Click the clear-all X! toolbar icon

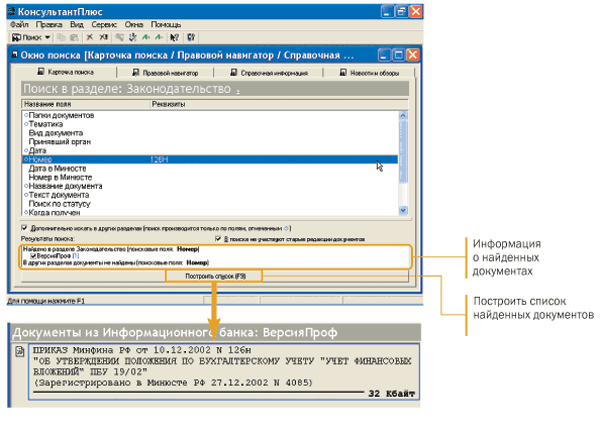(103, 37)
